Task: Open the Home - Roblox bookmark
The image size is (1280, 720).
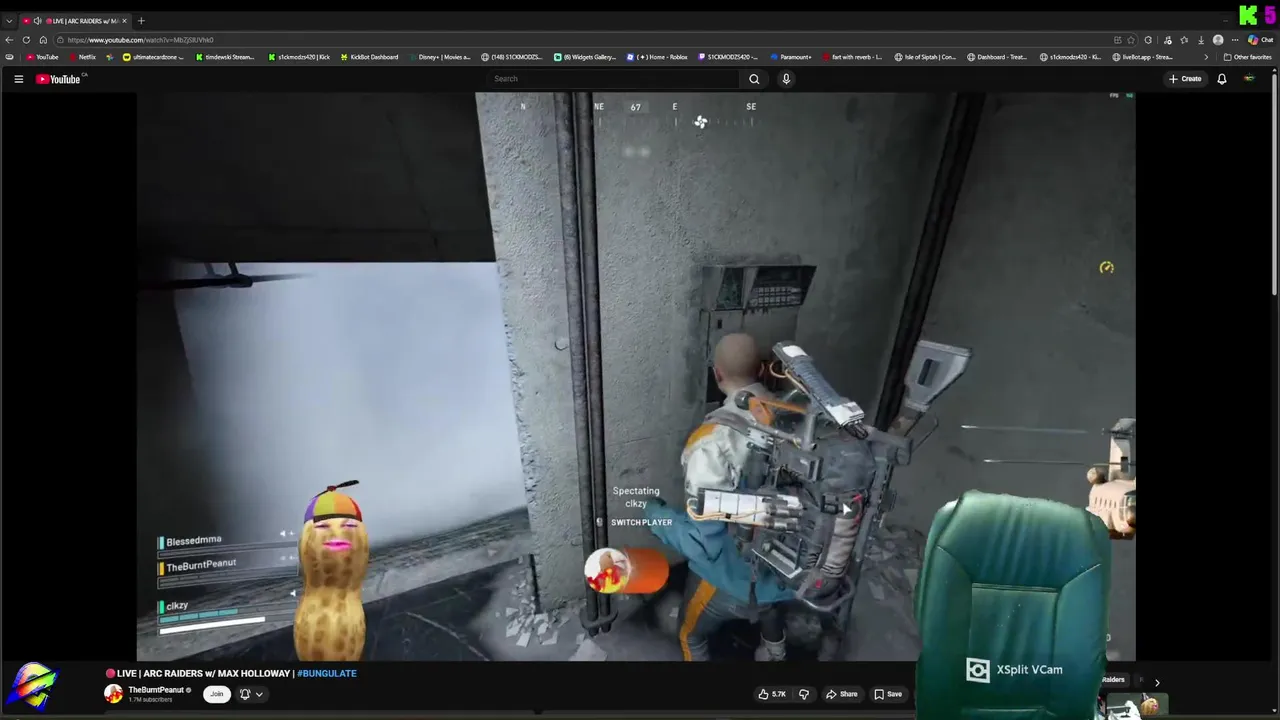Action: coord(657,57)
